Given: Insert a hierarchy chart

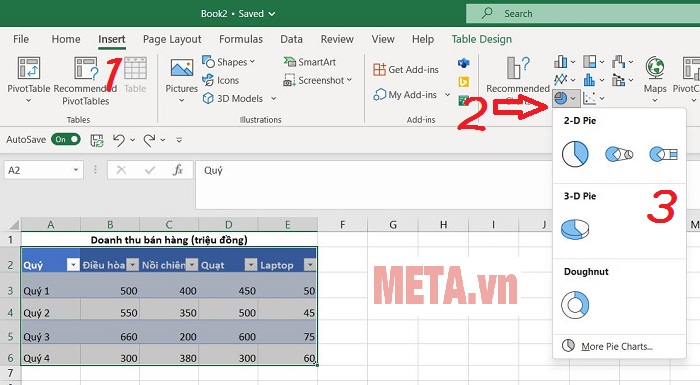Looking at the screenshot, I should [x=593, y=62].
